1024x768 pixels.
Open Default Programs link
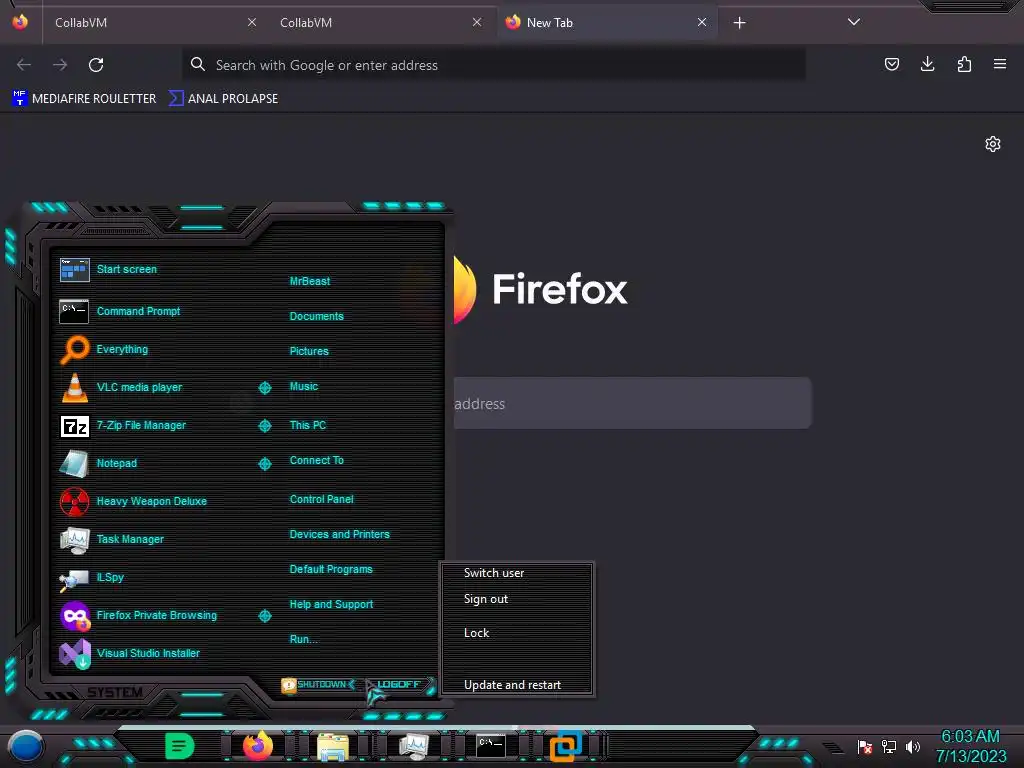coord(330,569)
